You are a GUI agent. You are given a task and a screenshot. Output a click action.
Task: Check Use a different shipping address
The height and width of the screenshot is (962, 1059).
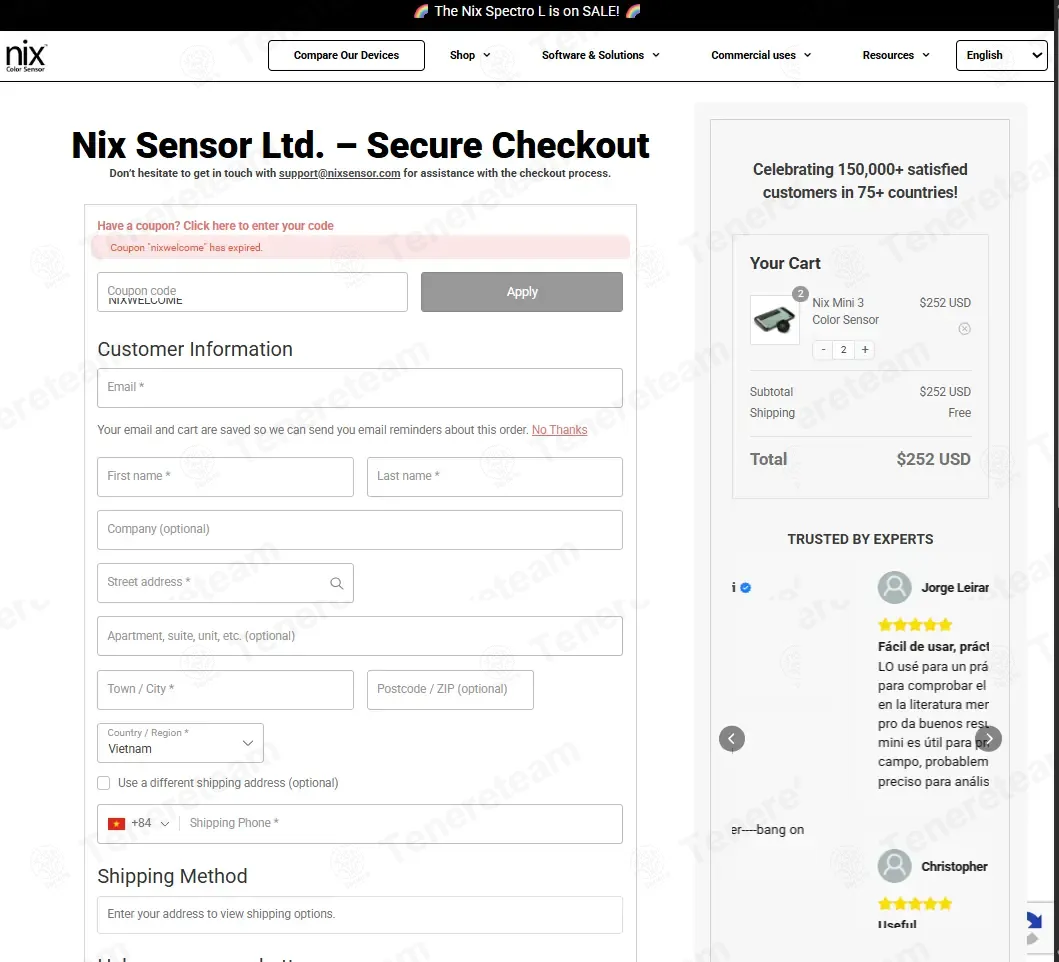pos(103,783)
